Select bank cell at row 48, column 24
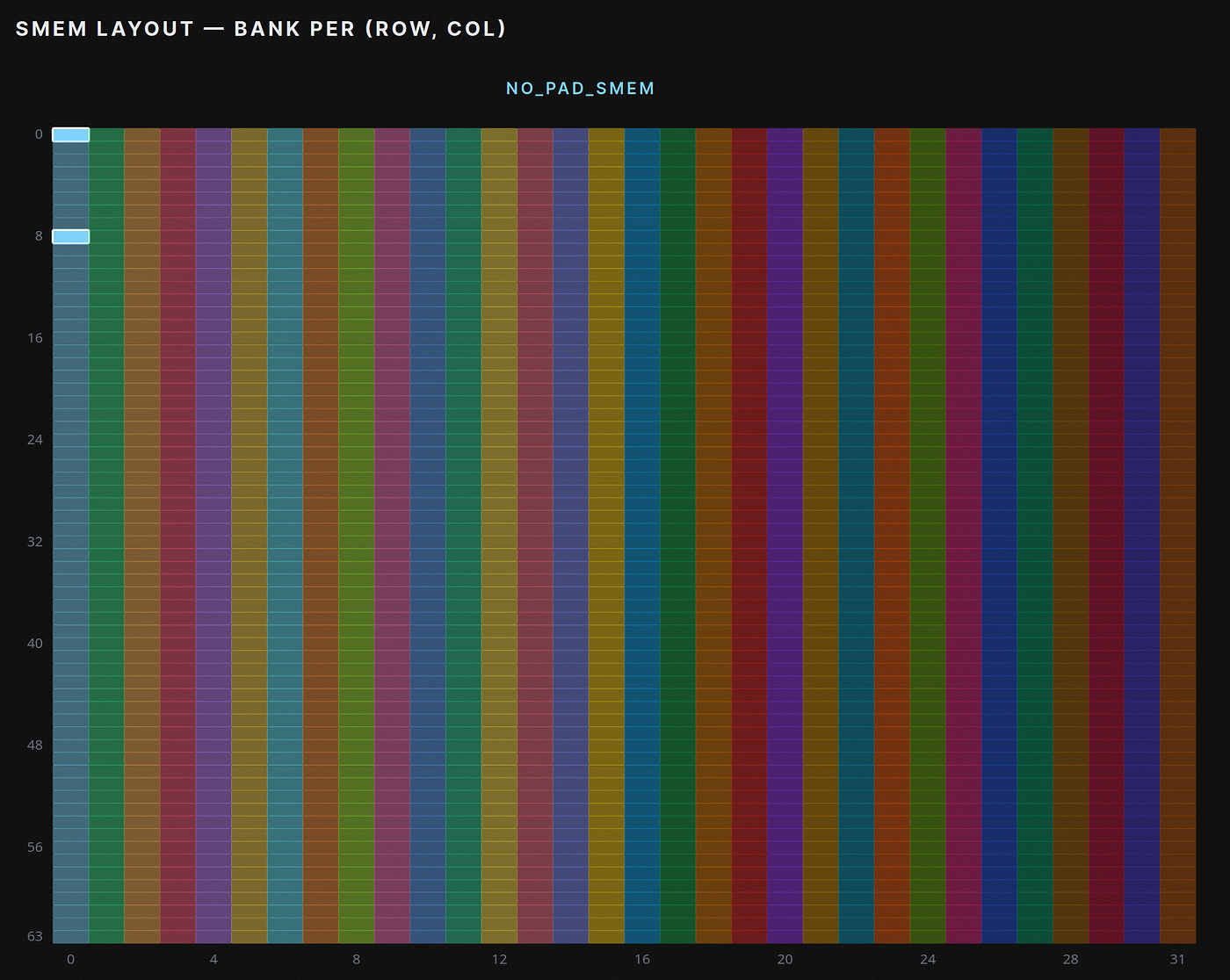Image resolution: width=1230 pixels, height=980 pixels. click(x=928, y=746)
